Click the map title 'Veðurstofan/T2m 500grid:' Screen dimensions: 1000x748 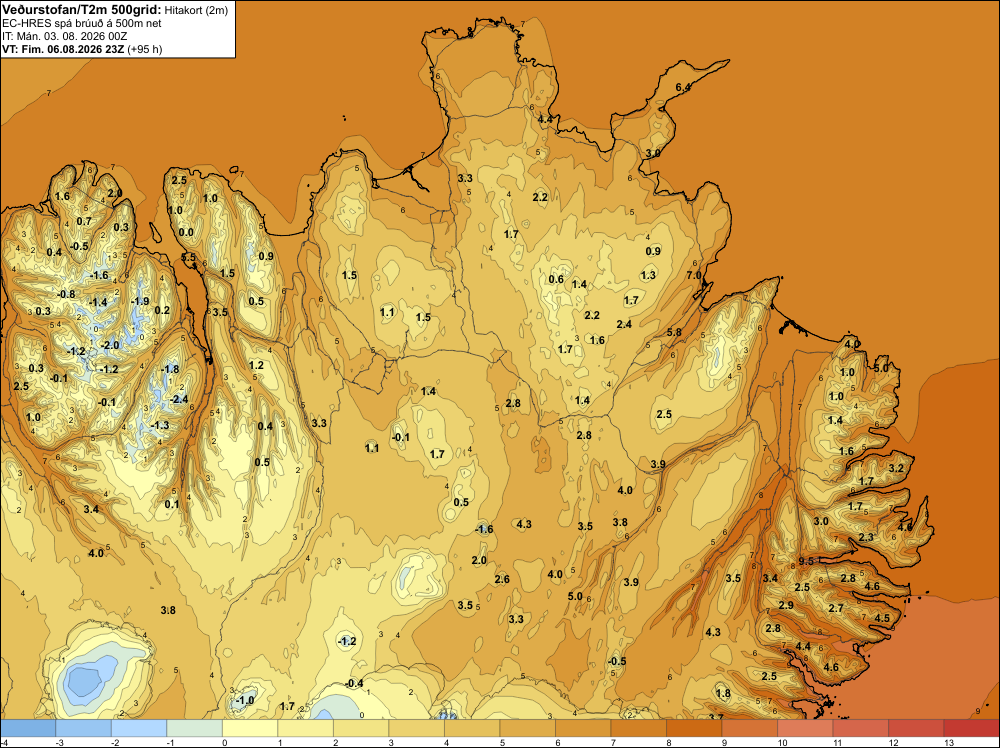click(x=82, y=9)
